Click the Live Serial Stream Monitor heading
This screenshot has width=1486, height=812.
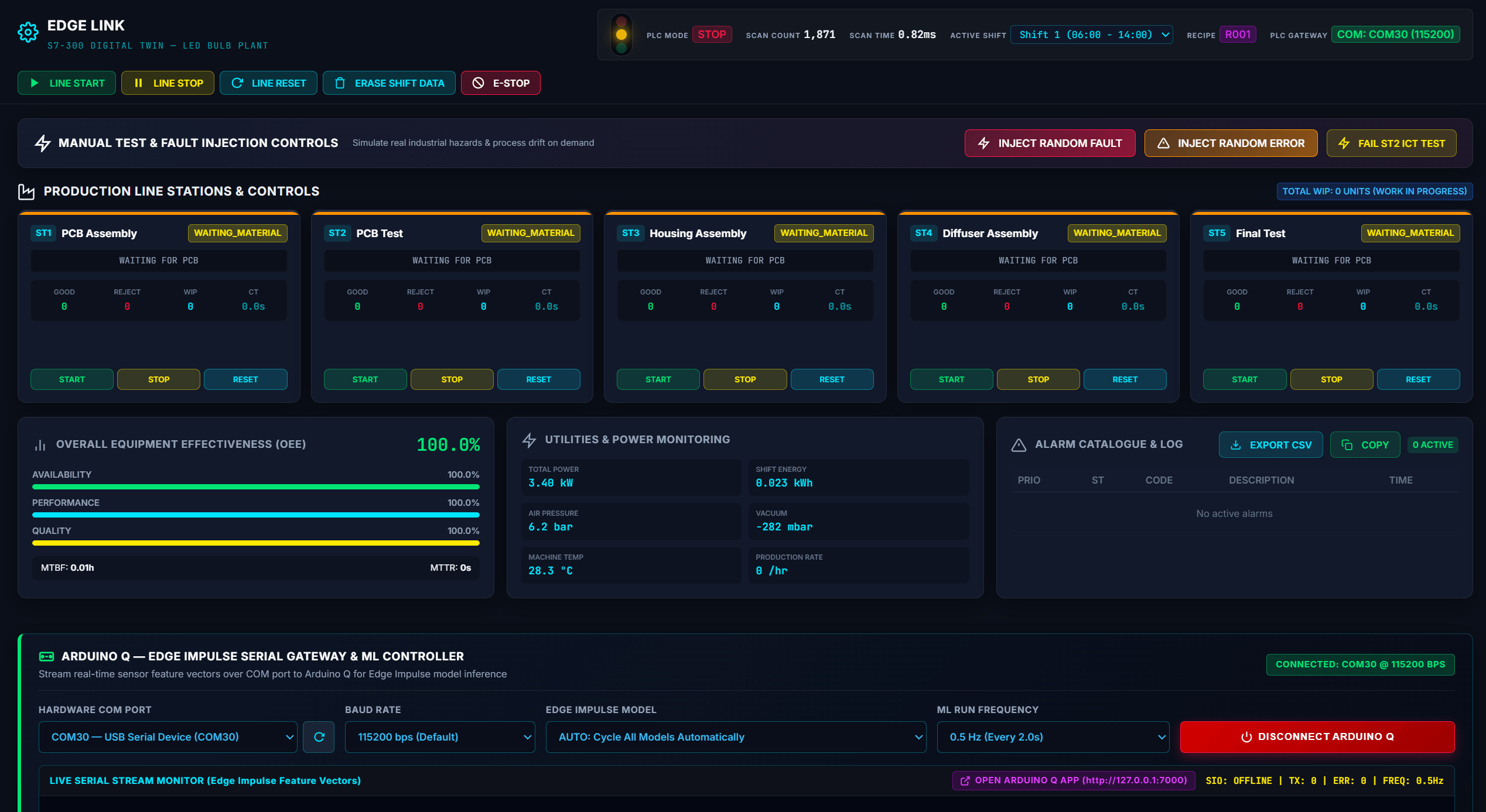[x=205, y=781]
